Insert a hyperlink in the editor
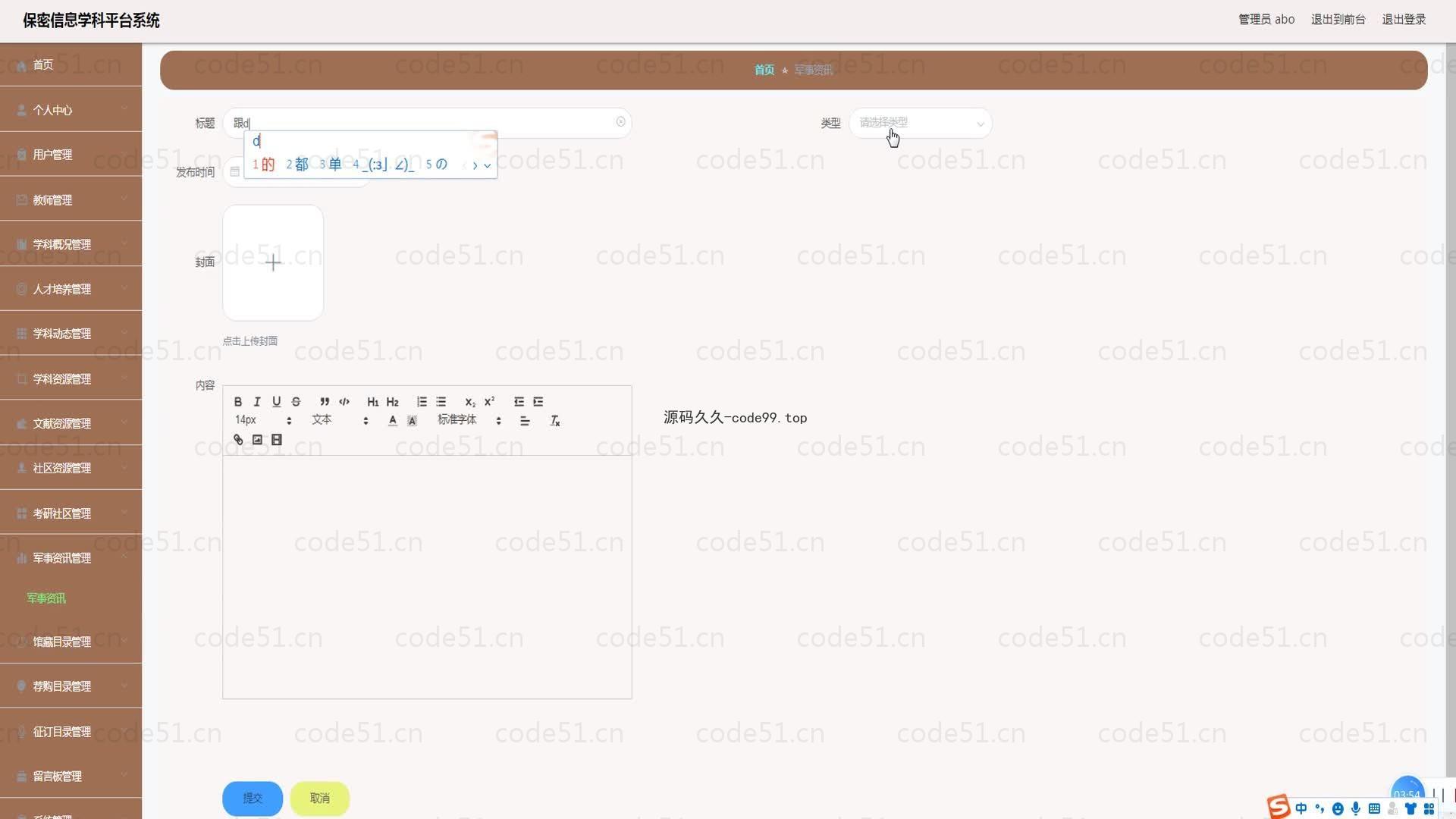Image resolution: width=1456 pixels, height=819 pixels. 238,440
